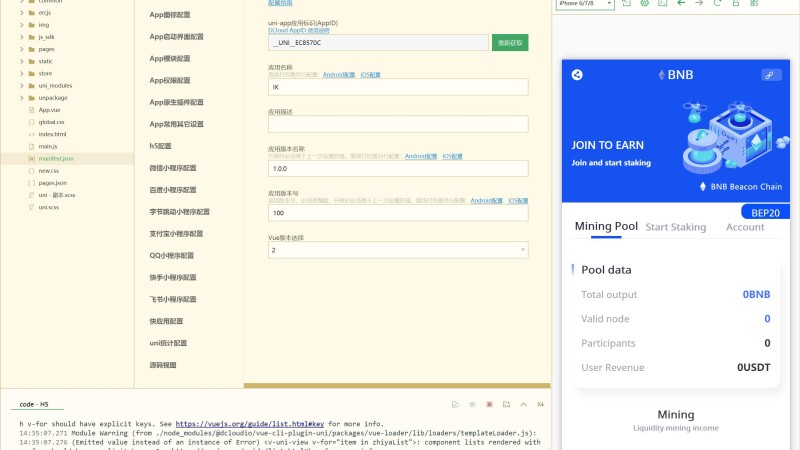Click the App.vue file icon
800x450 pixels.
(32, 110)
